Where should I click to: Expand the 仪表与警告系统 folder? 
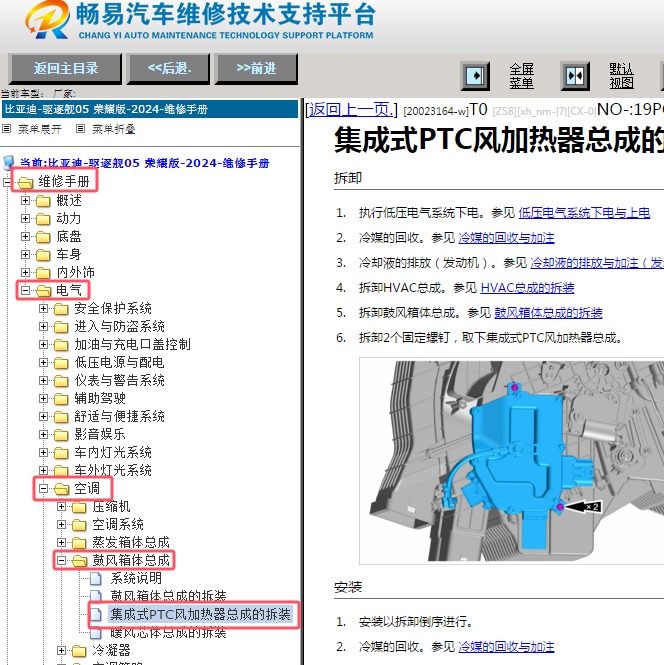click(43, 380)
